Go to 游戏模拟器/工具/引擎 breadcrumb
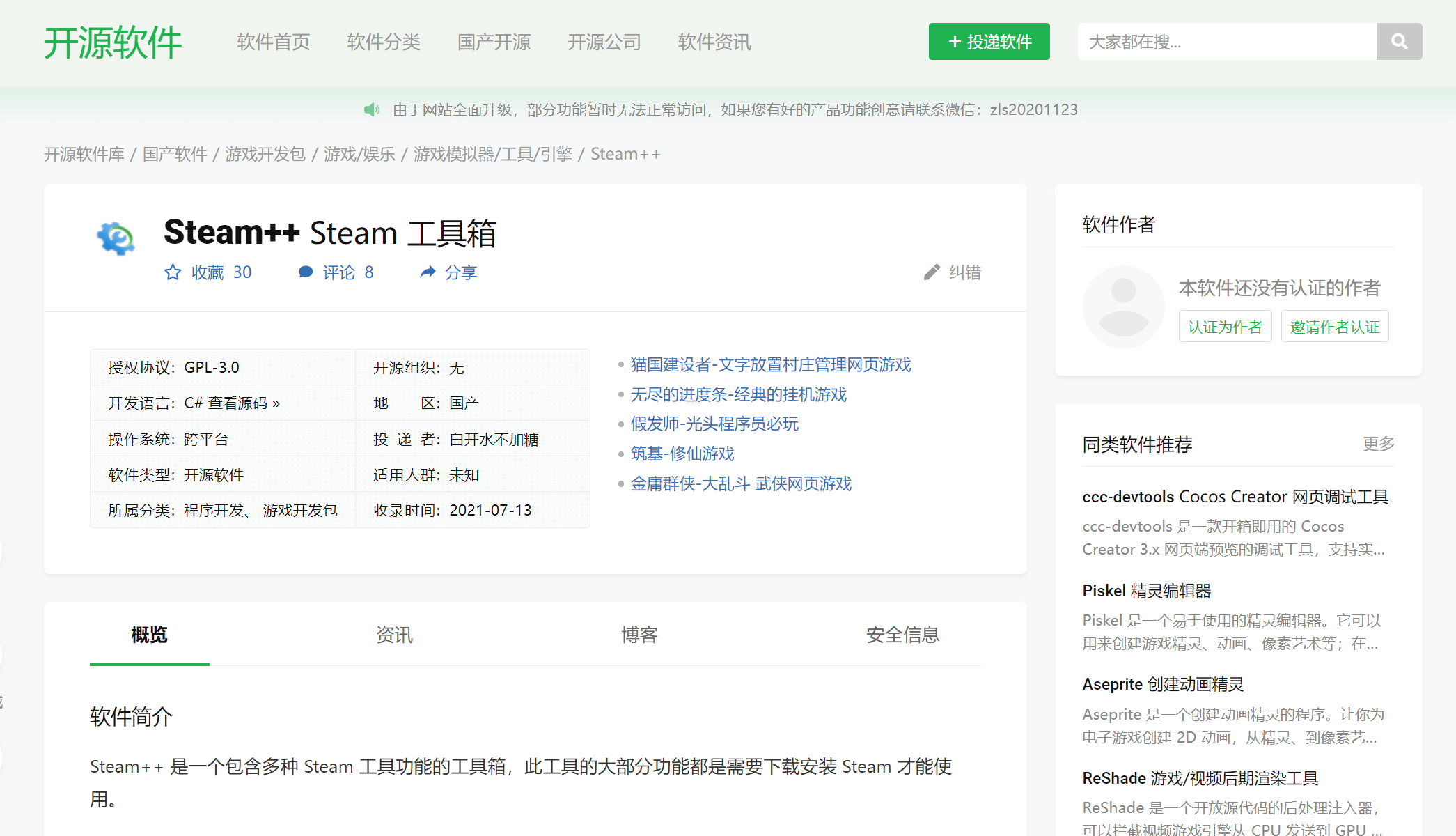 (x=493, y=154)
